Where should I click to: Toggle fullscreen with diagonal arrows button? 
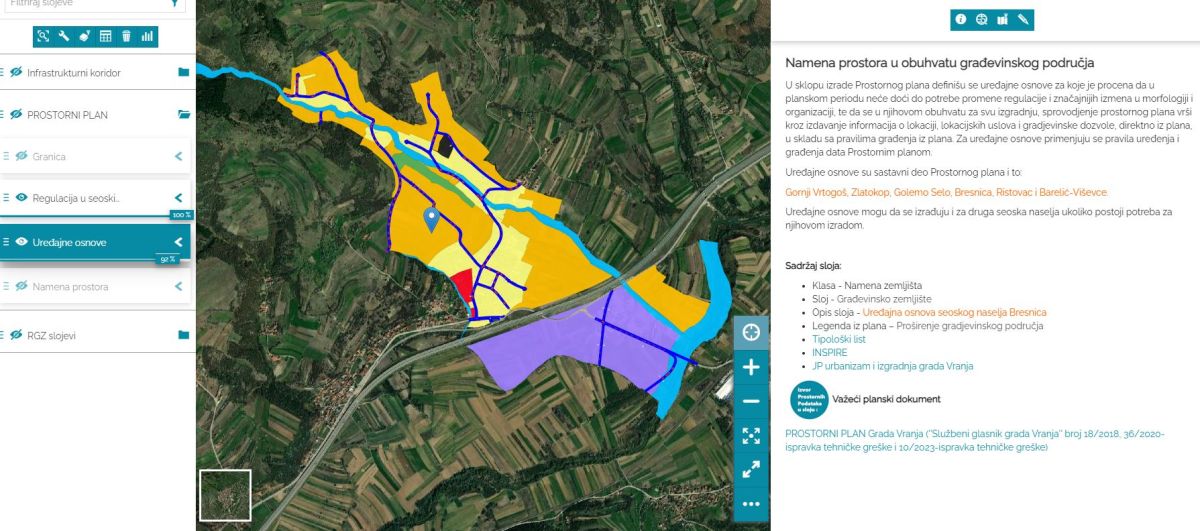(751, 469)
